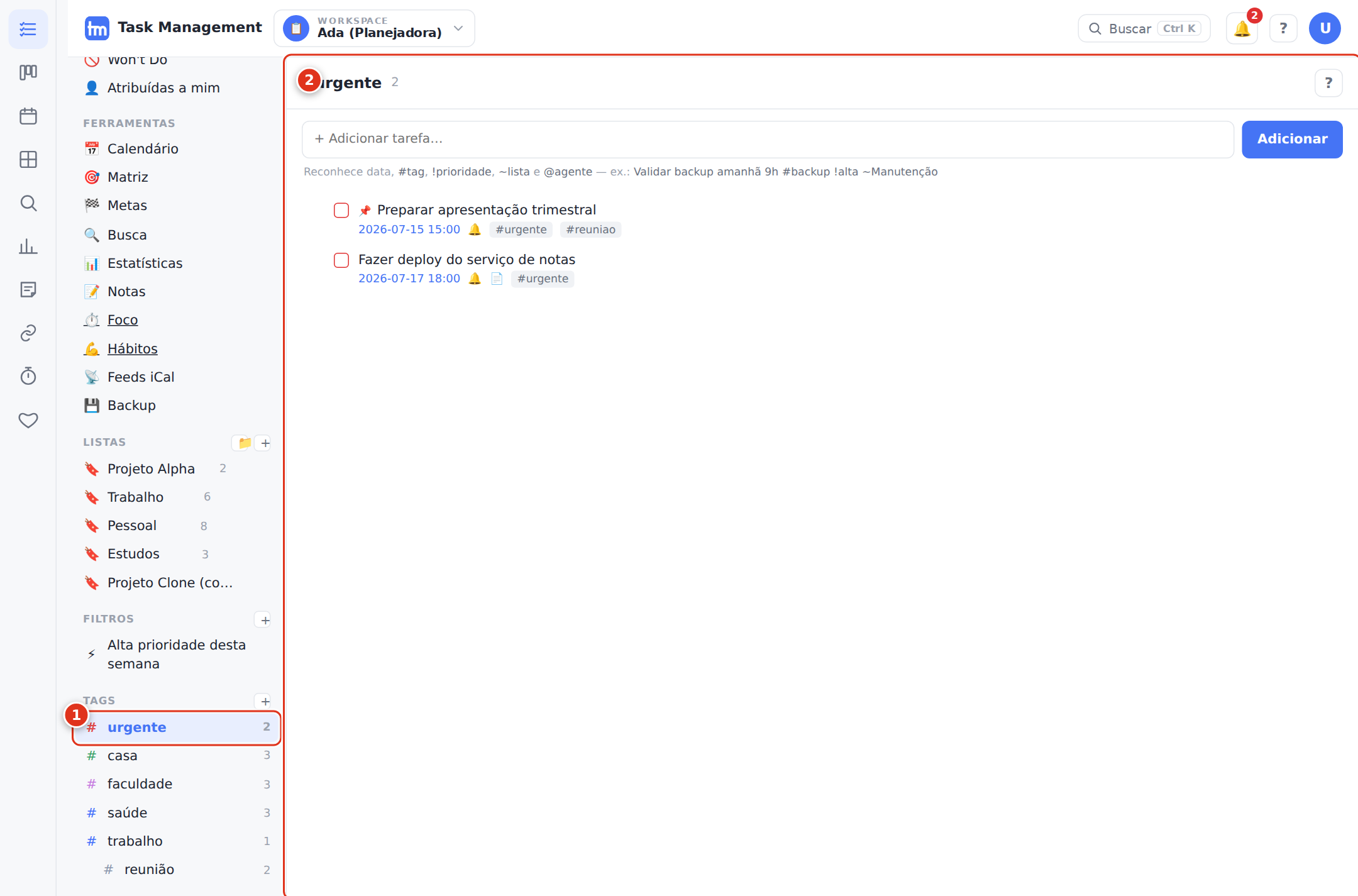The width and height of the screenshot is (1358, 896).
Task: Select the trabalho tag
Action: (176, 841)
